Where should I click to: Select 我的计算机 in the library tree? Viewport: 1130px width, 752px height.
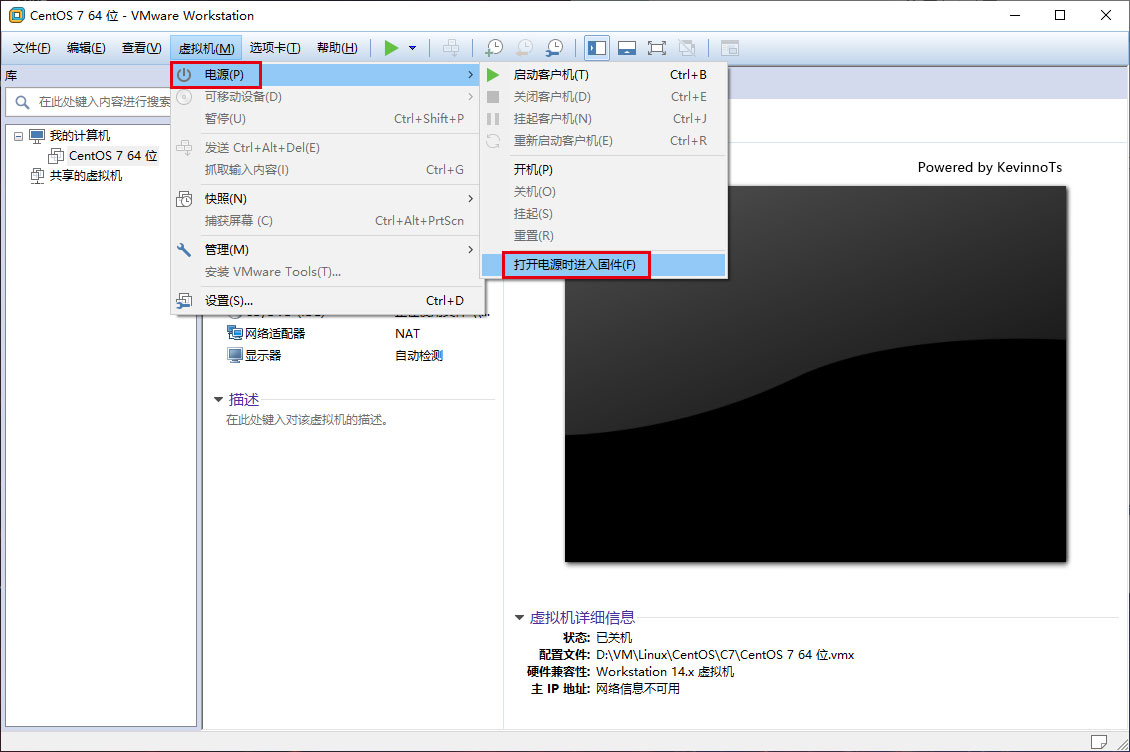pyautogui.click(x=79, y=136)
